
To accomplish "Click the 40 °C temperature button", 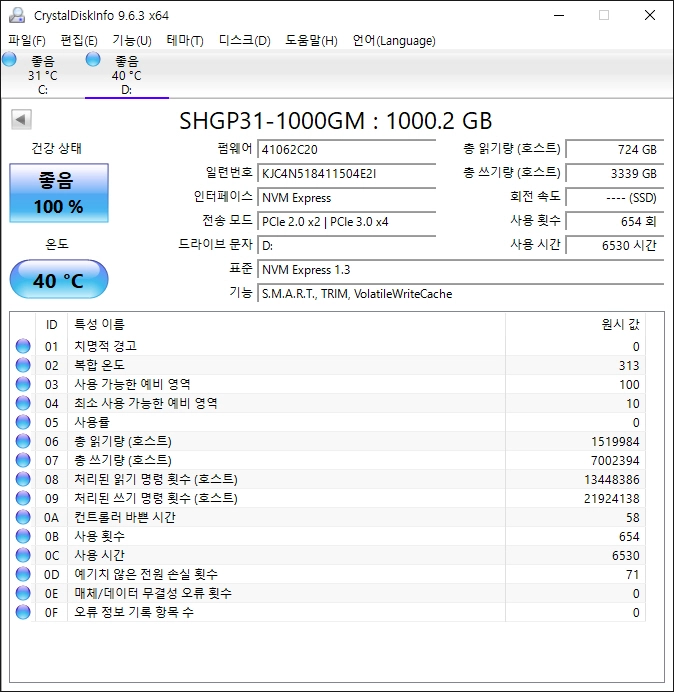I will 59,279.
